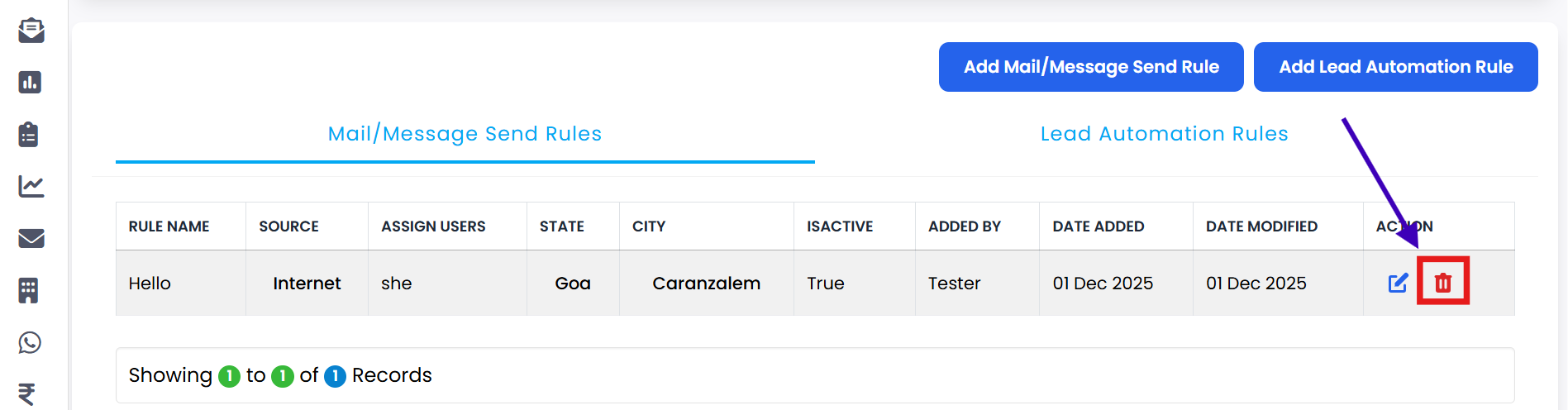Image resolution: width=1568 pixels, height=410 pixels.
Task: Click Add Mail/Message Send Rule button
Action: (x=1091, y=67)
